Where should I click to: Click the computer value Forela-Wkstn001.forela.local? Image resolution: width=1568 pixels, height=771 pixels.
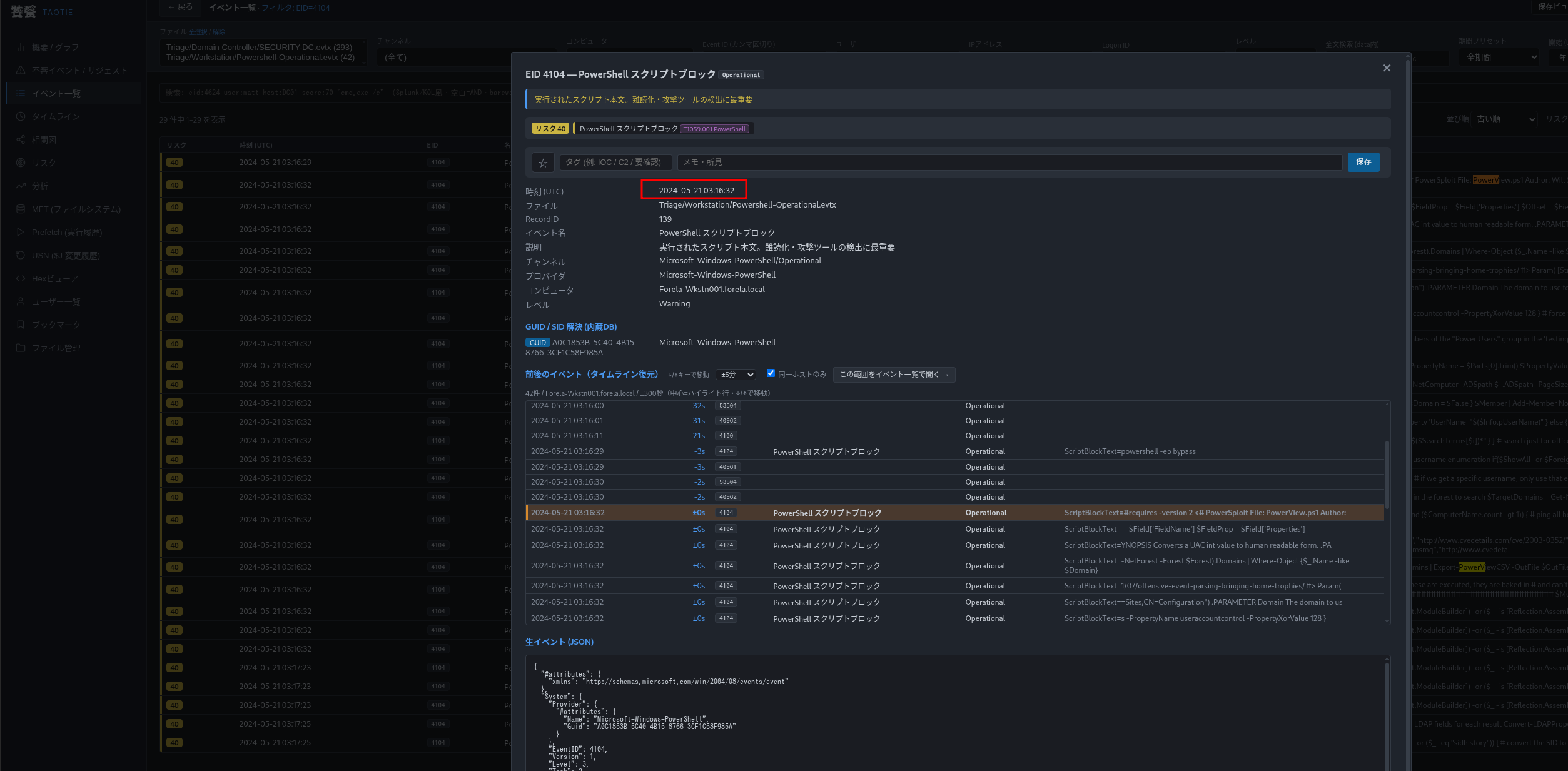[712, 290]
